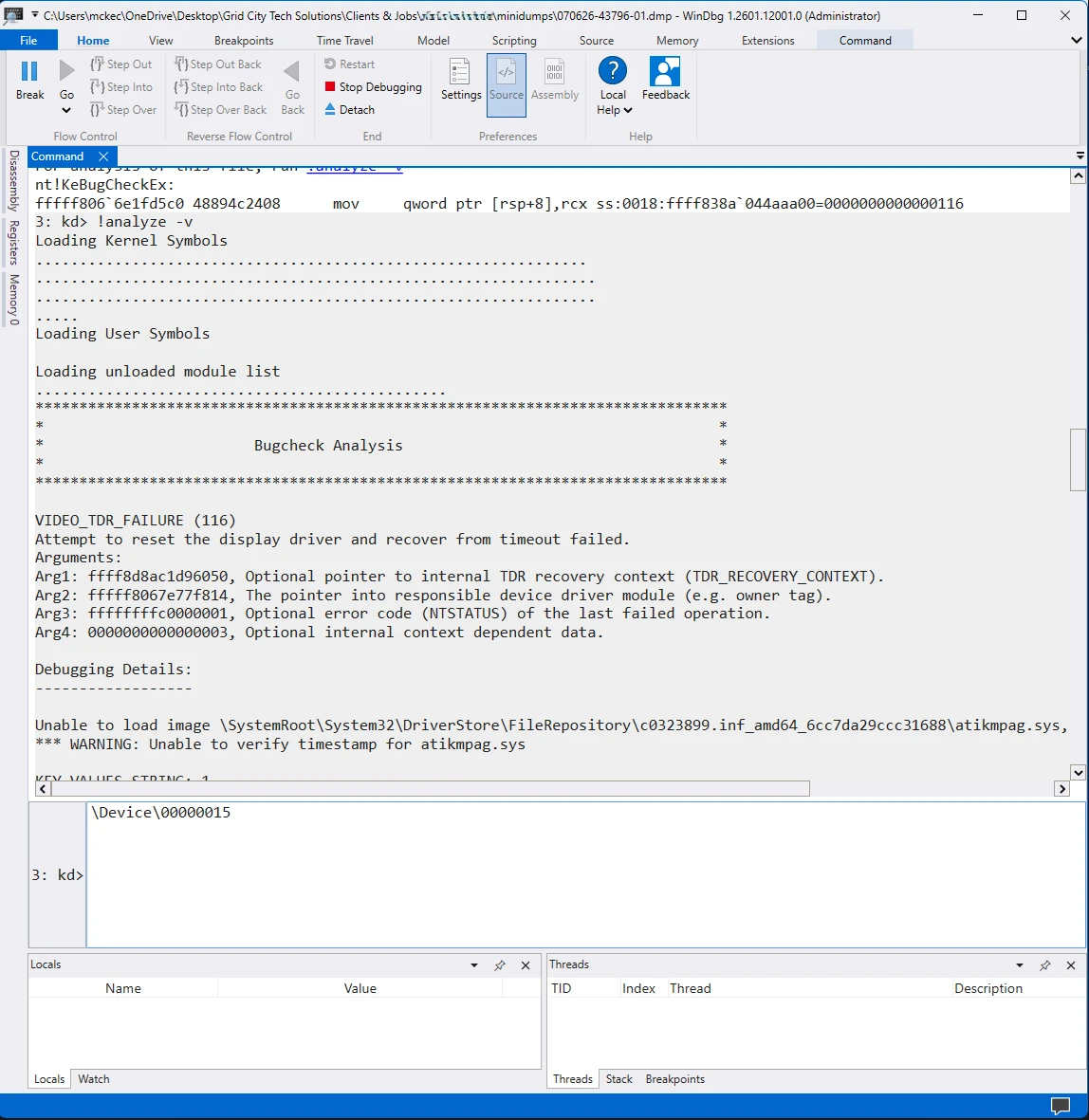Click the TID column header
The height and width of the screenshot is (1120, 1089).
[x=561, y=988]
